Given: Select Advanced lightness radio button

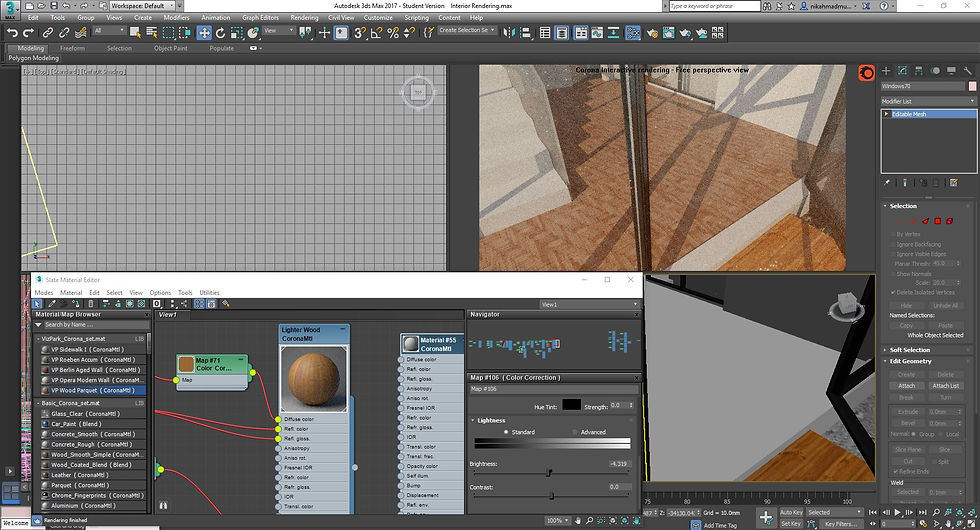Looking at the screenshot, I should tap(575, 432).
